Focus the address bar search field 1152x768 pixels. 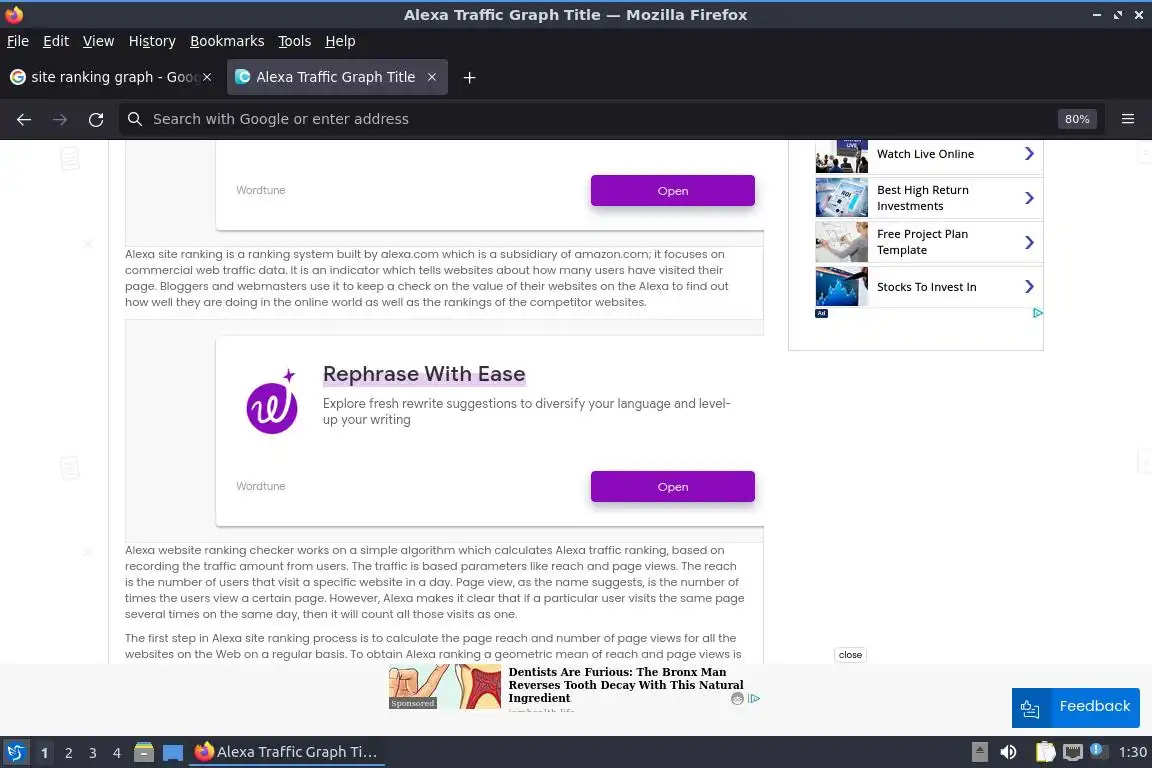pyautogui.click(x=588, y=119)
